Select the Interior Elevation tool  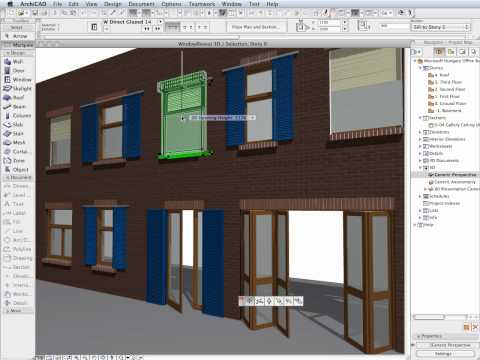coord(18,285)
